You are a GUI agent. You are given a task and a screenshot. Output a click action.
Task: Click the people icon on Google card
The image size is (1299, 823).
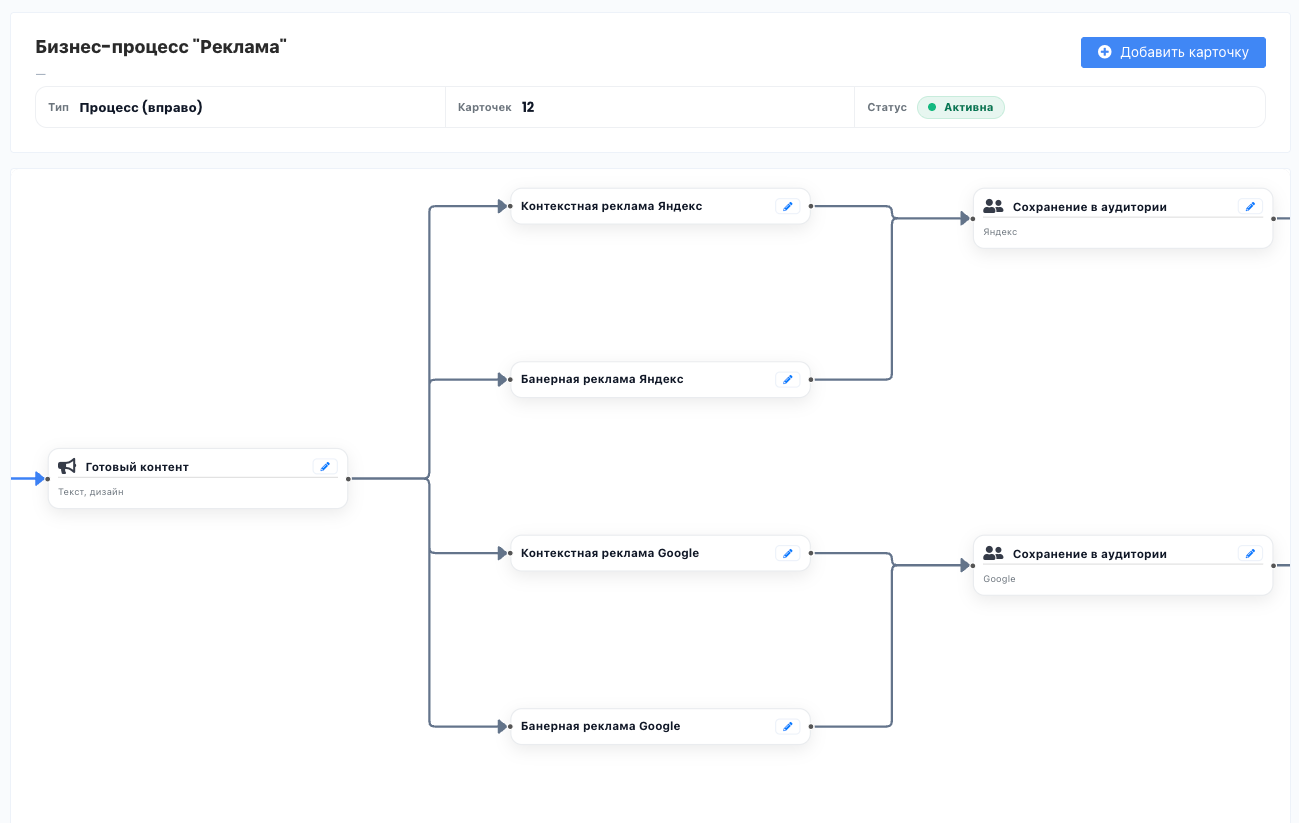coord(993,553)
